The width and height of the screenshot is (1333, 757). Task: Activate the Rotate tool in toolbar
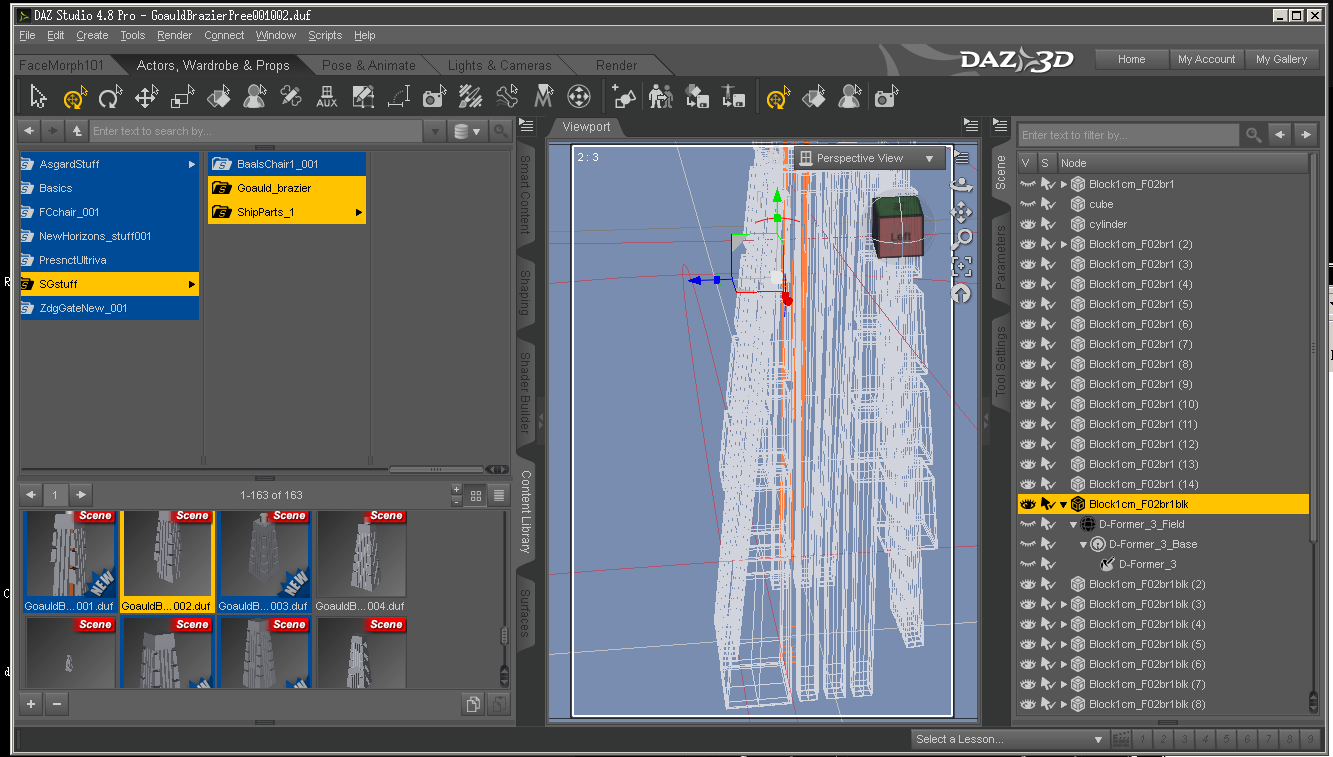tap(110, 97)
